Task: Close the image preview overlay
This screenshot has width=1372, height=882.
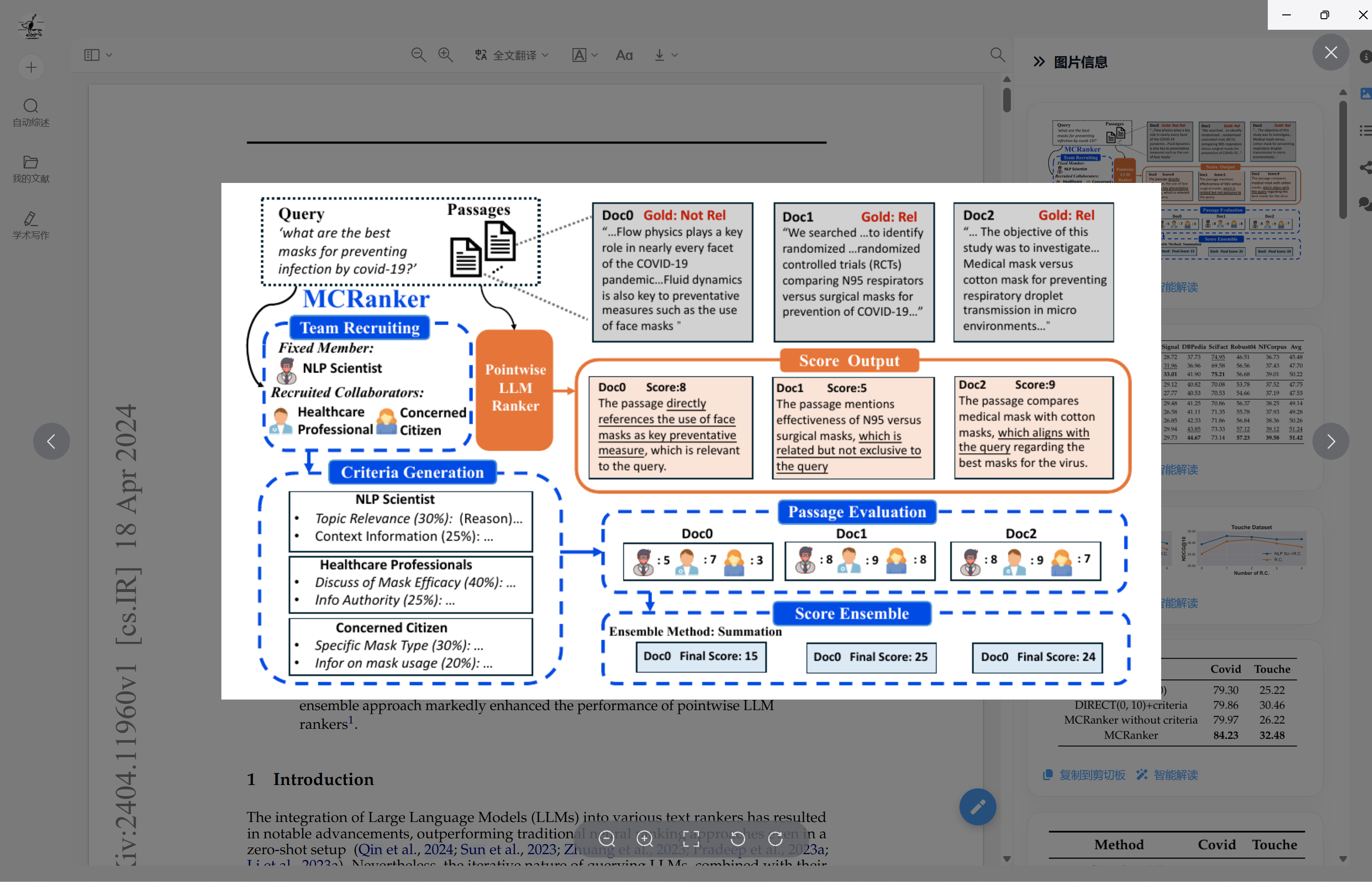Action: coord(1330,53)
